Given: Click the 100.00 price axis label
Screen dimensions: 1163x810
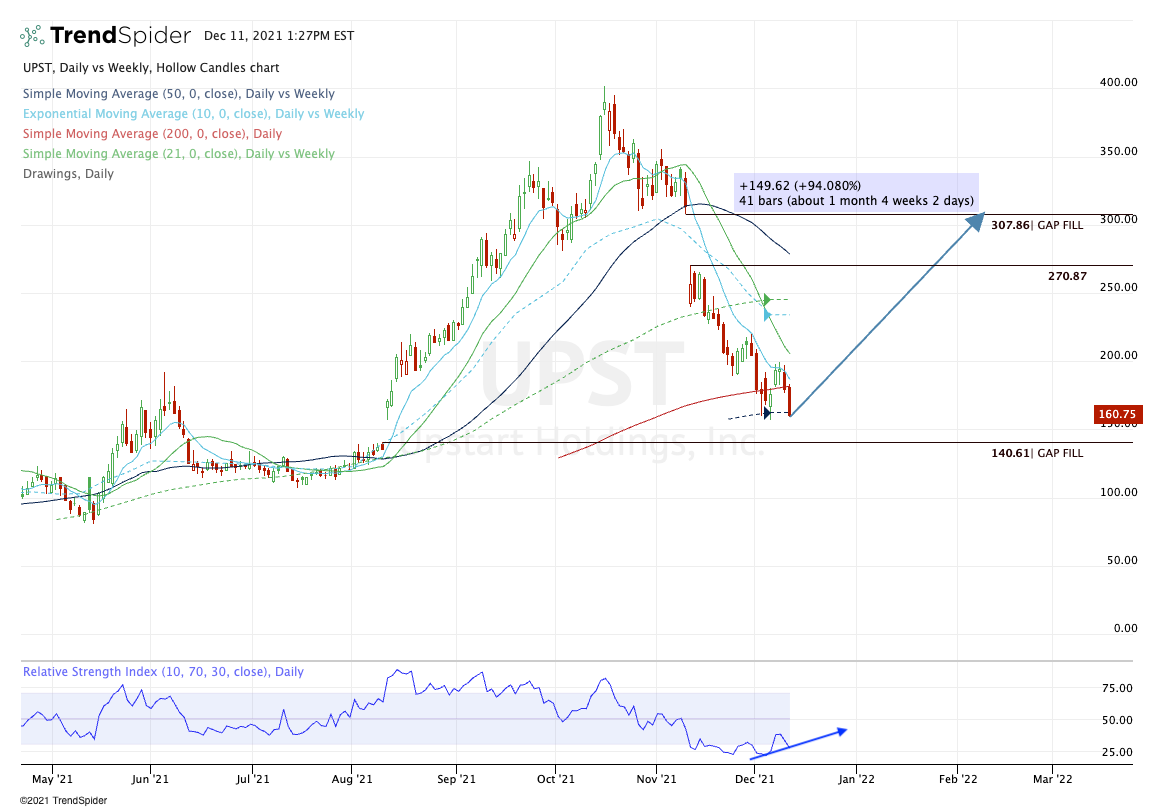Looking at the screenshot, I should click(x=1118, y=492).
